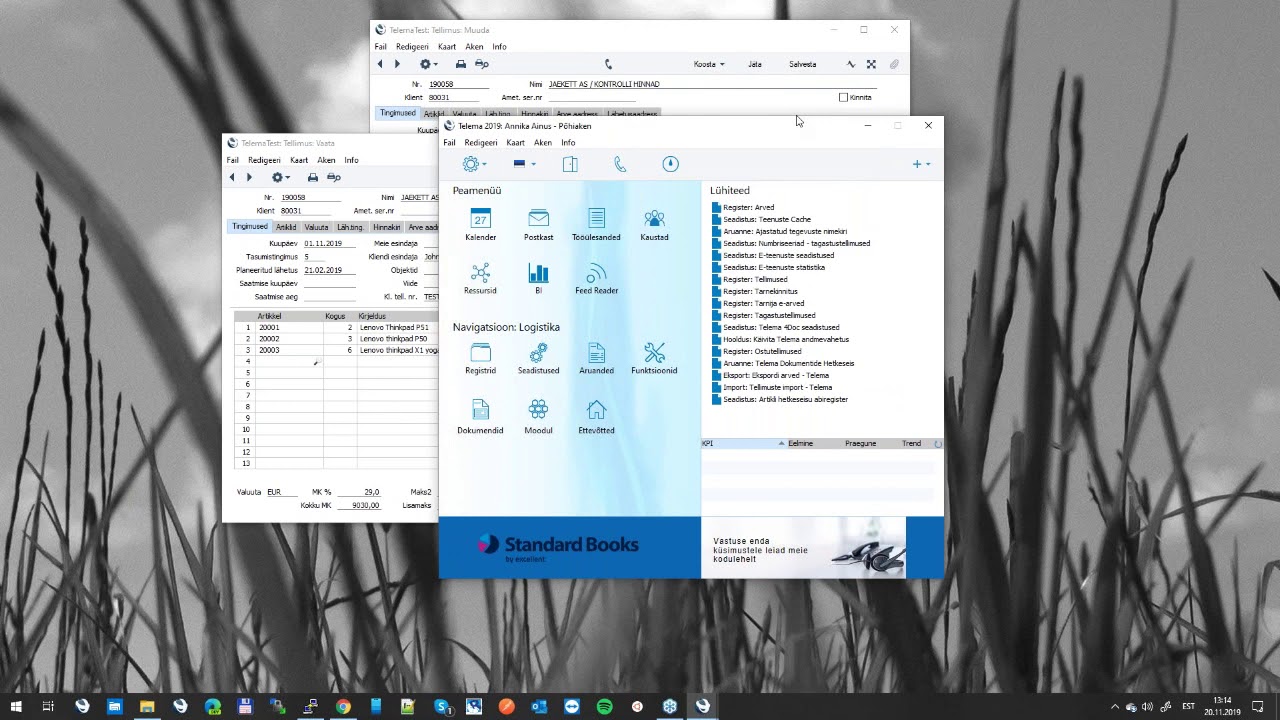This screenshot has width=1280, height=720.
Task: Open the Aken menu in Muuda window
Action: pos(474,47)
